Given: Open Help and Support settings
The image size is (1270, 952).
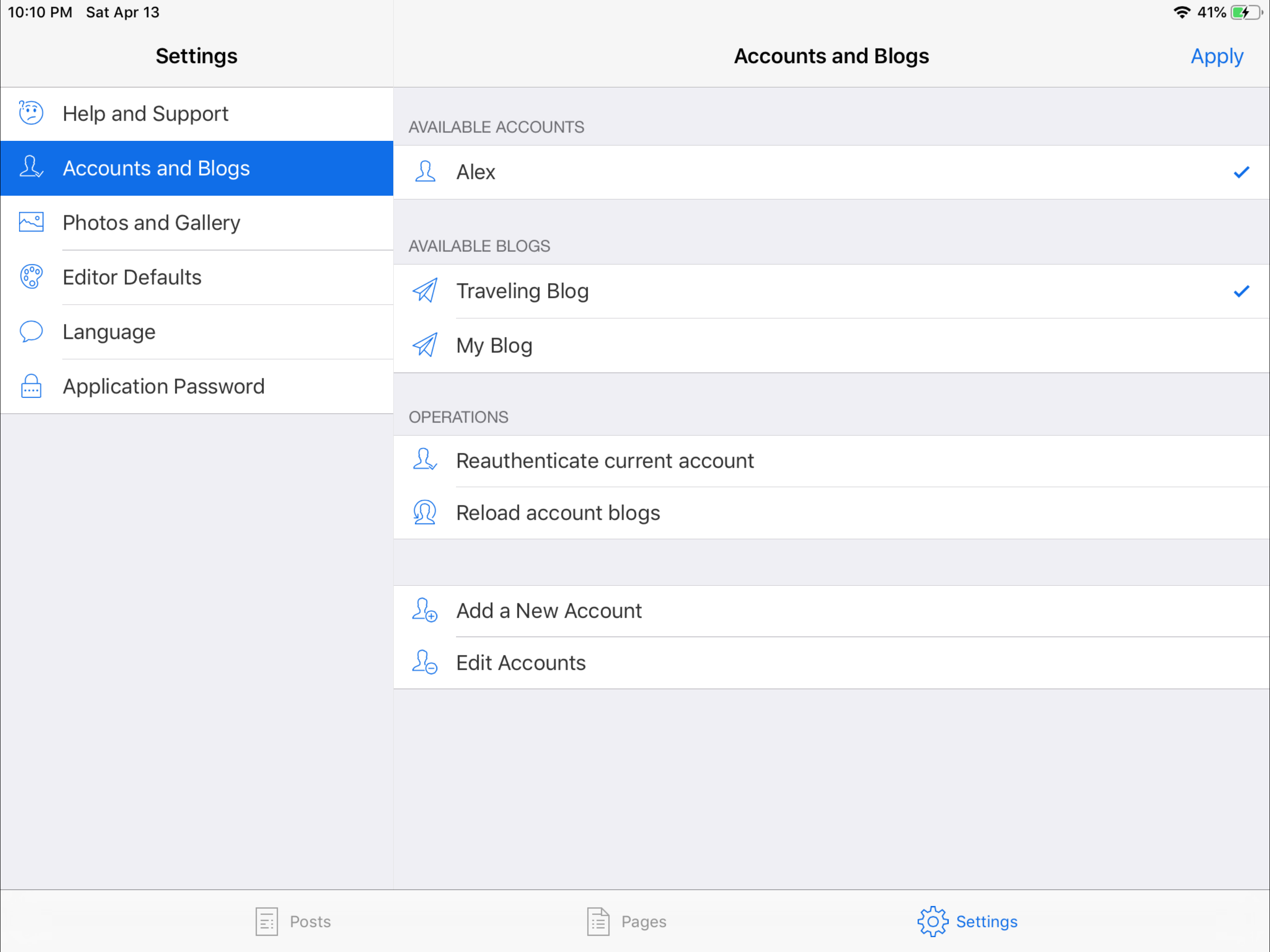Looking at the screenshot, I should (197, 114).
